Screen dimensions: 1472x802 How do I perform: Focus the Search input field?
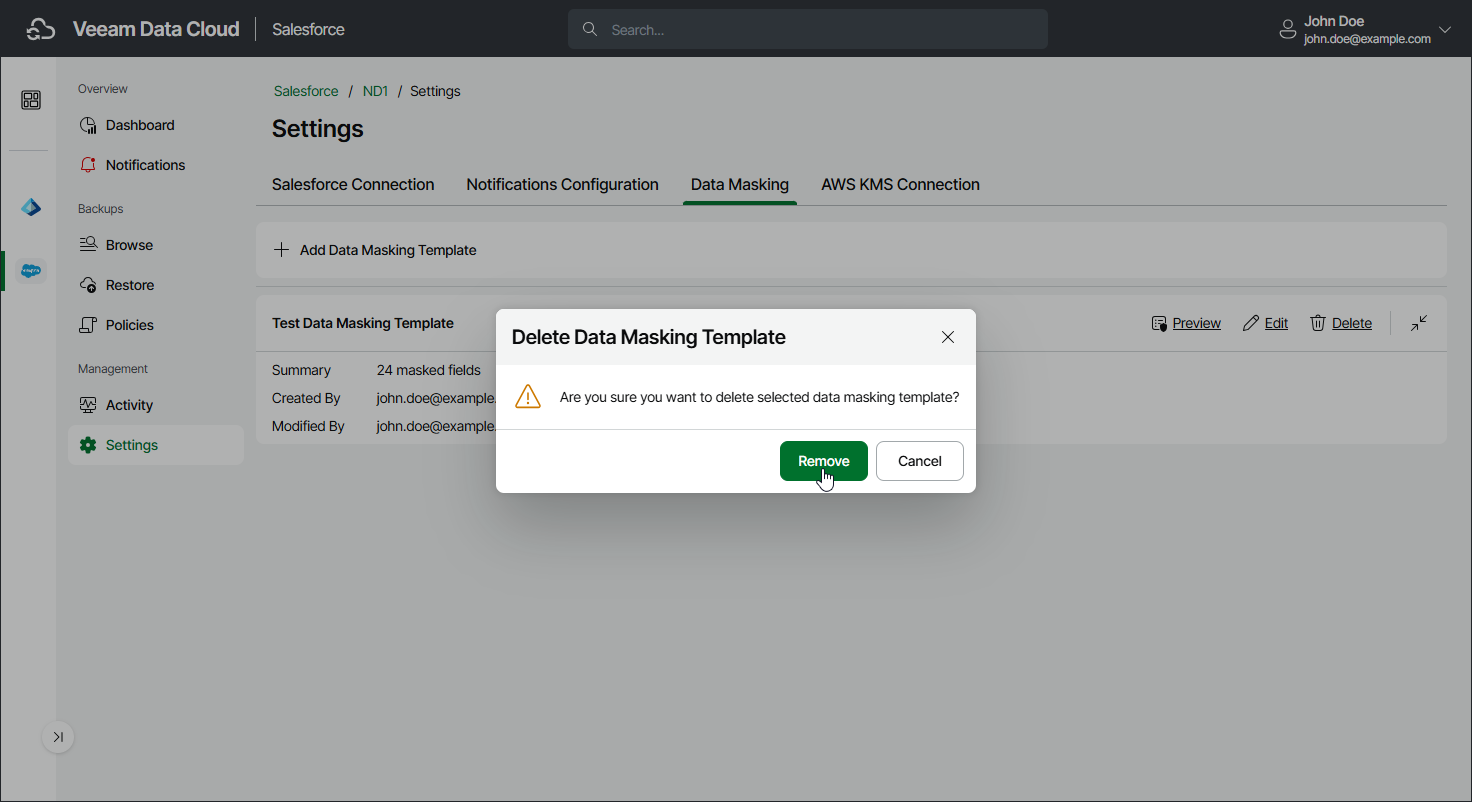808,29
